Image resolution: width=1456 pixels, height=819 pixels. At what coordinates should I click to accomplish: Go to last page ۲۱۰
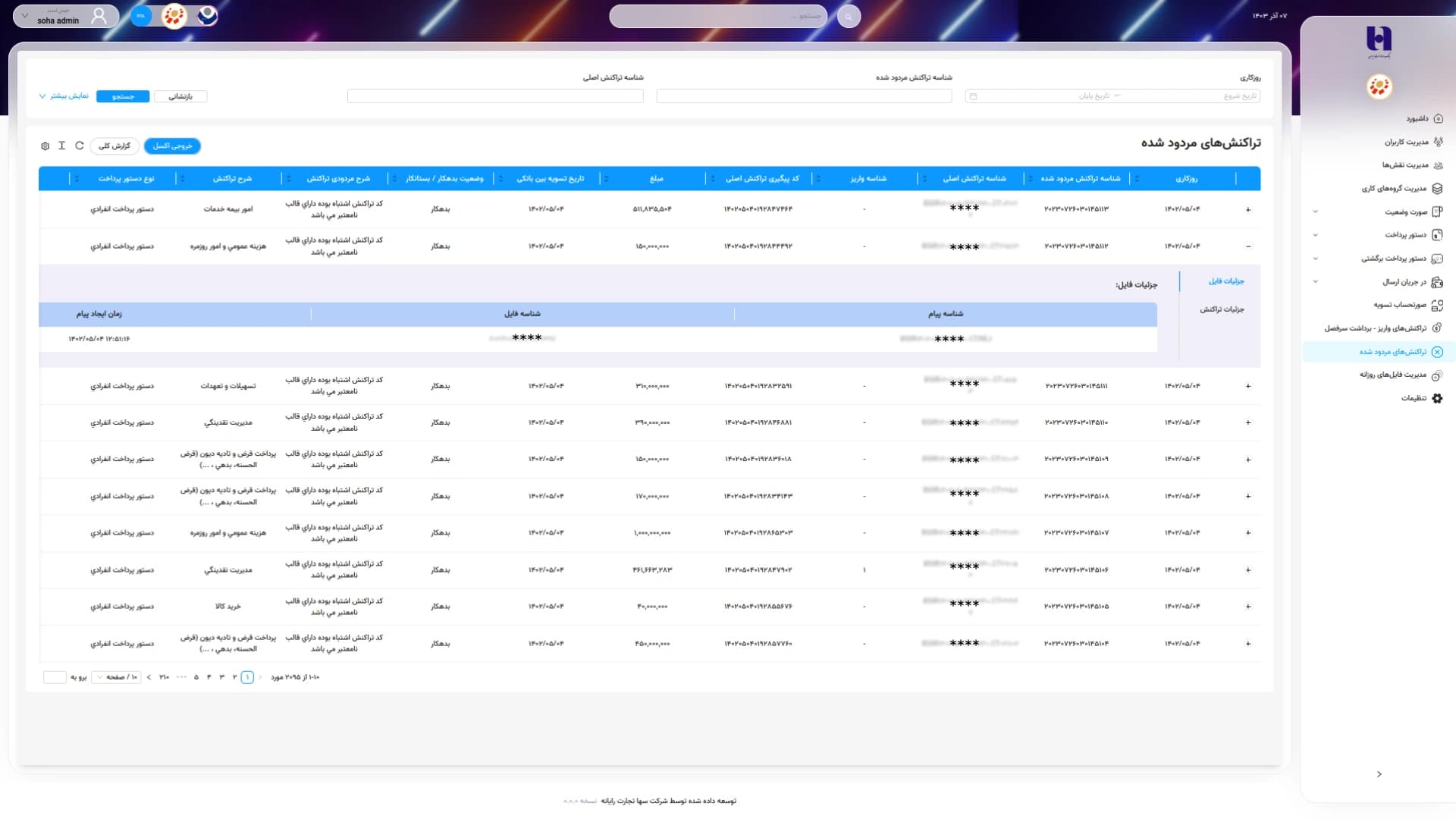point(164,677)
